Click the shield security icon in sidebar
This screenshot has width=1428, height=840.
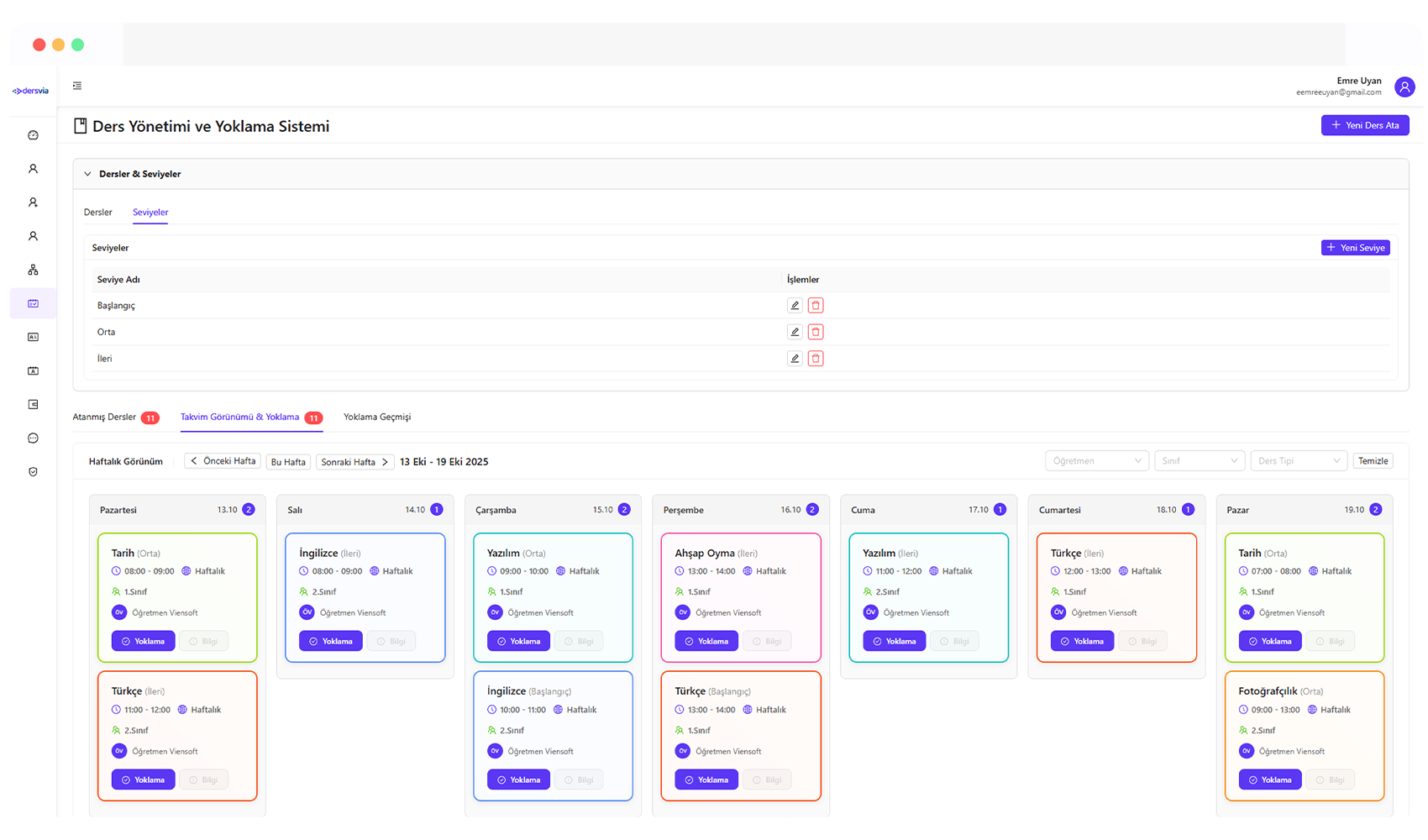(x=33, y=472)
